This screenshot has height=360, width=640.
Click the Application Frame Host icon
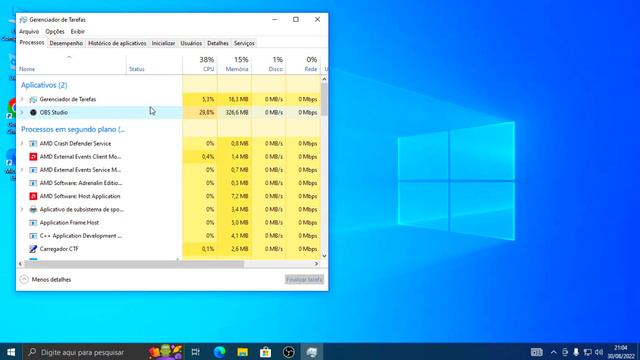pos(33,222)
